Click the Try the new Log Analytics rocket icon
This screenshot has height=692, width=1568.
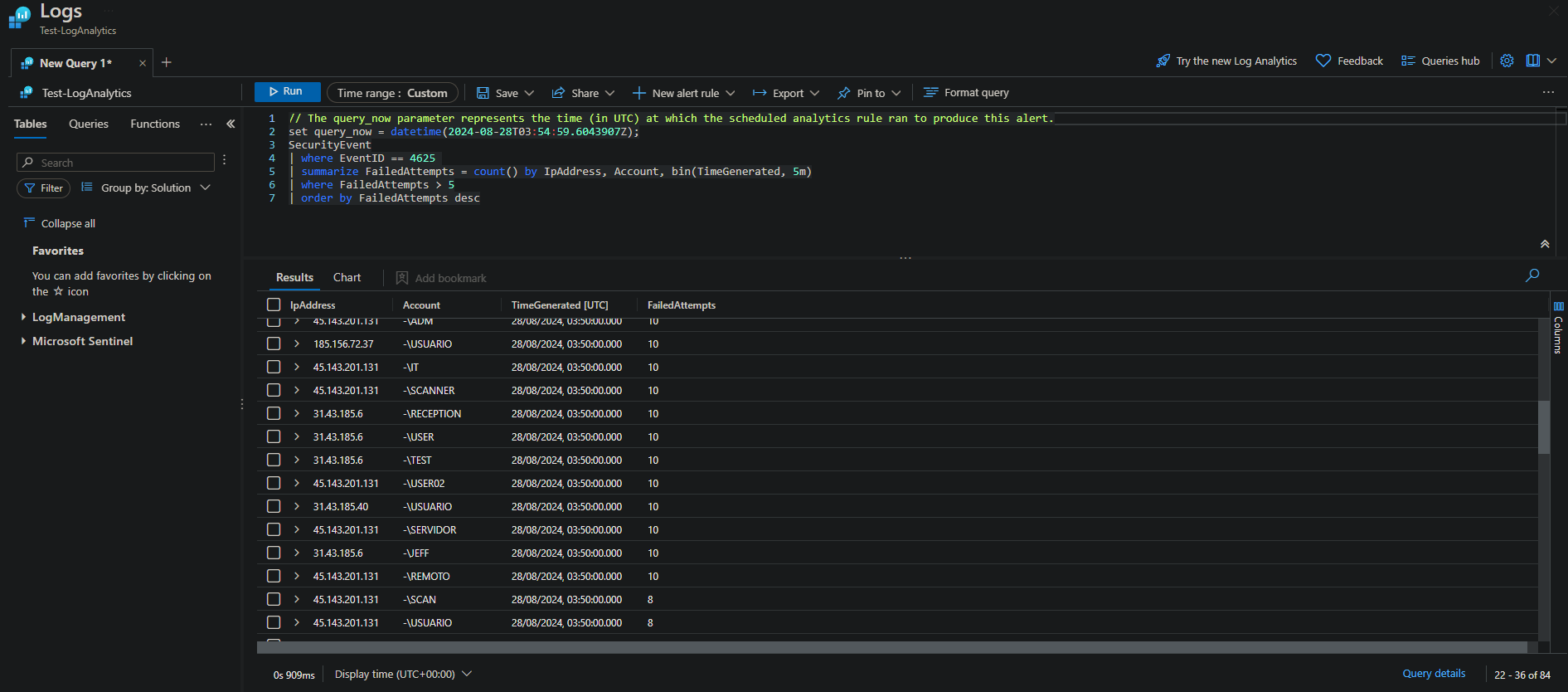1163,61
